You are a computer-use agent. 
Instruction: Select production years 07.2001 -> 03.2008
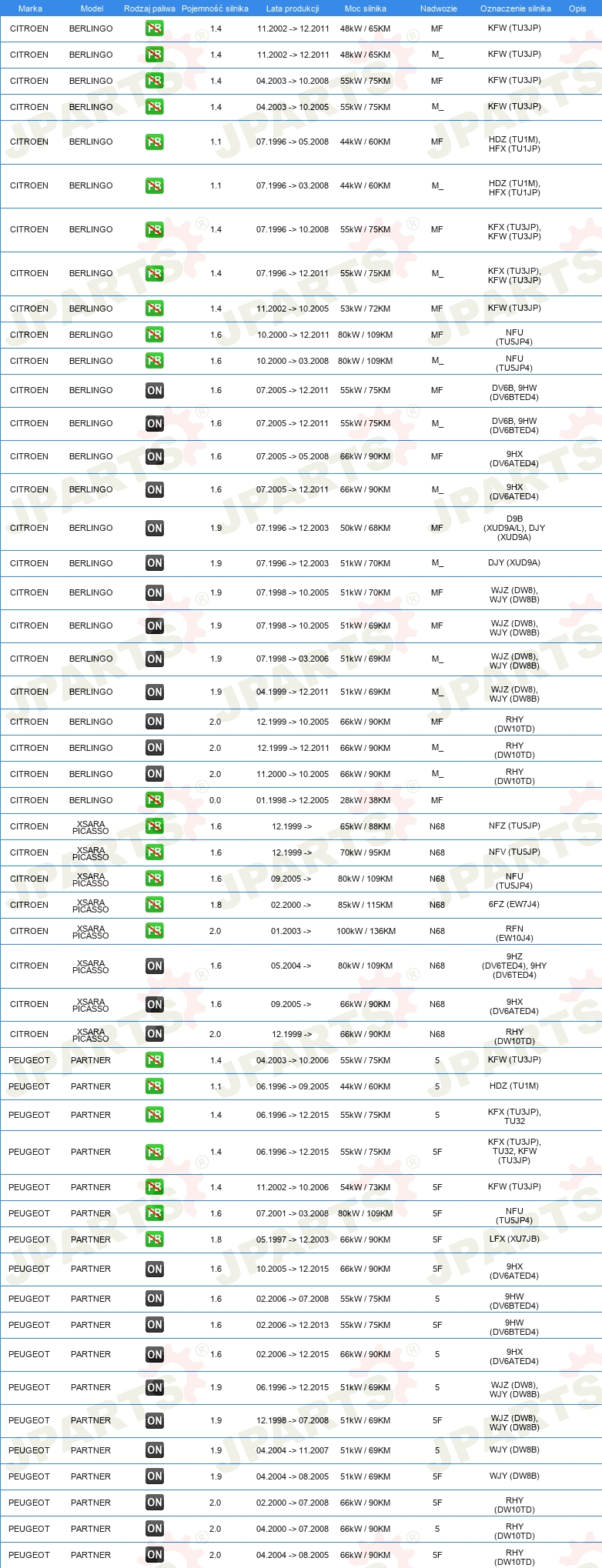point(293,1213)
